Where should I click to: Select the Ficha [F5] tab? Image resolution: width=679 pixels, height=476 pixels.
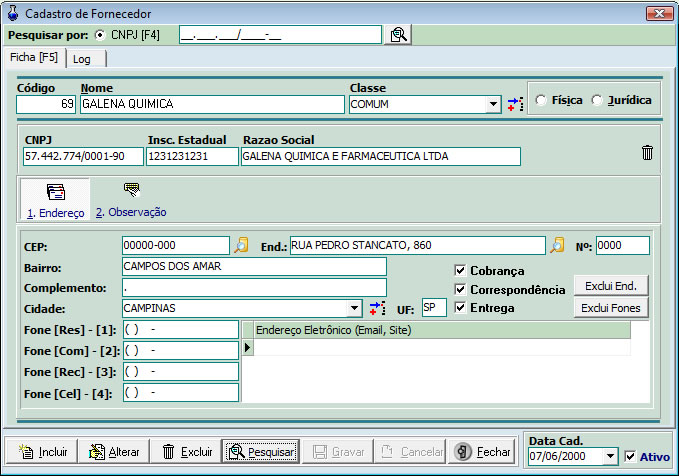tap(35, 58)
